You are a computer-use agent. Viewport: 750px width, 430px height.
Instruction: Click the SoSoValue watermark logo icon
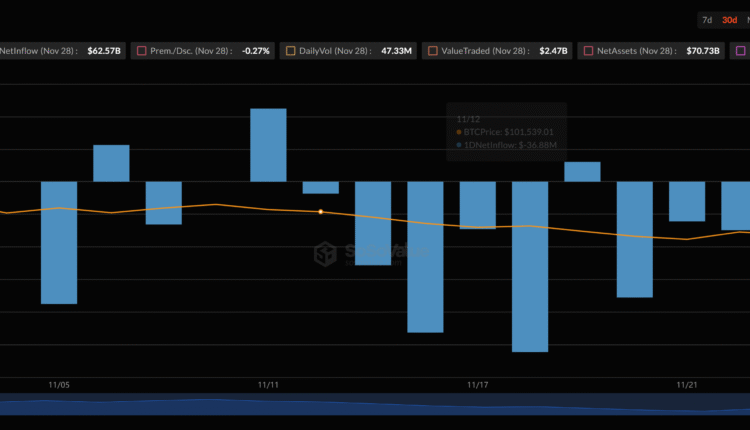(x=325, y=254)
